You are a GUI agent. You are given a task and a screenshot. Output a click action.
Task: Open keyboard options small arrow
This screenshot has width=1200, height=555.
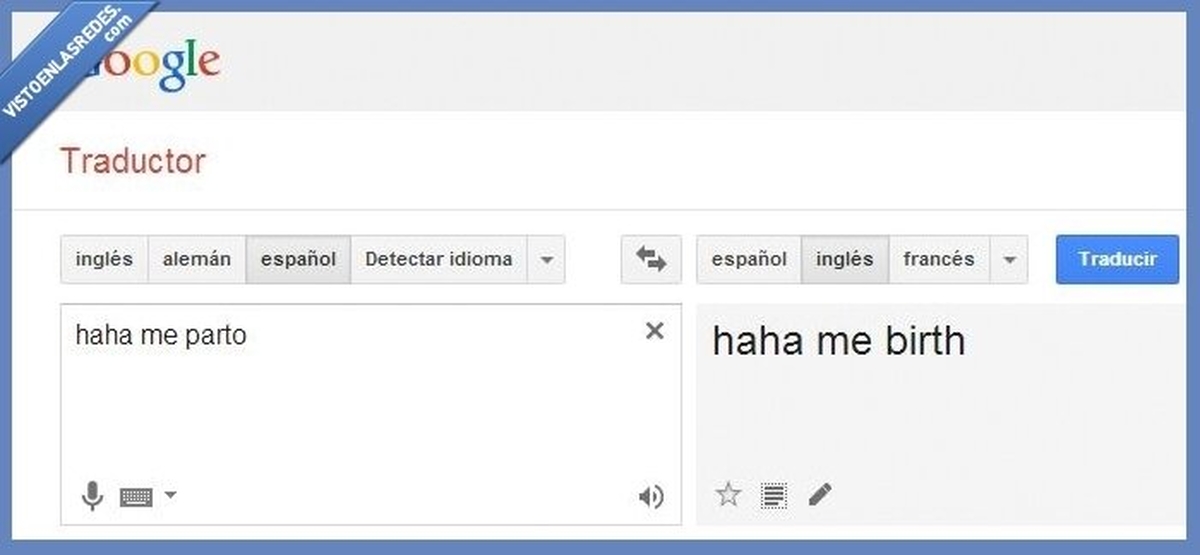[169, 494]
